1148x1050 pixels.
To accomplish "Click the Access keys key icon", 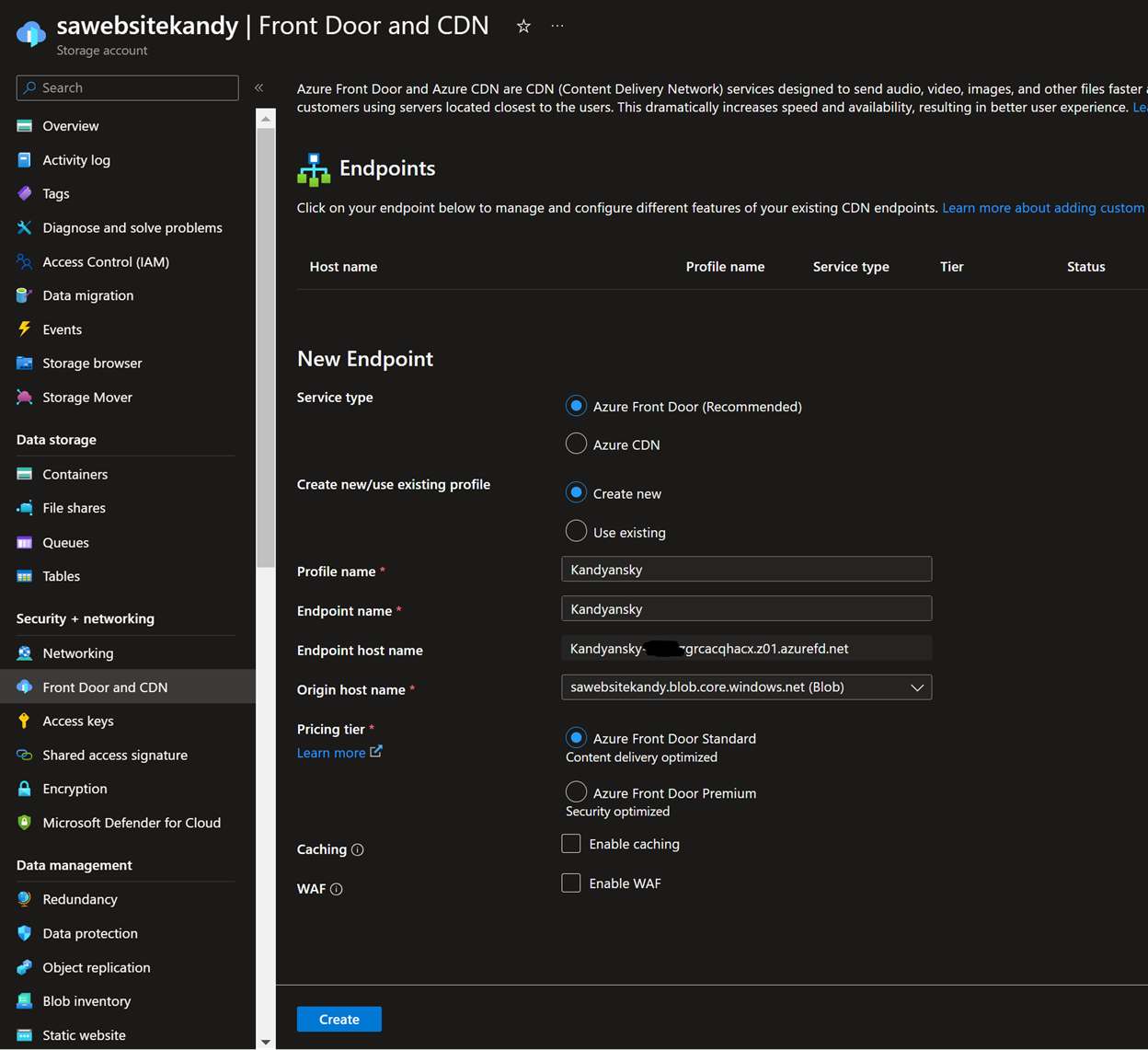I will (25, 721).
